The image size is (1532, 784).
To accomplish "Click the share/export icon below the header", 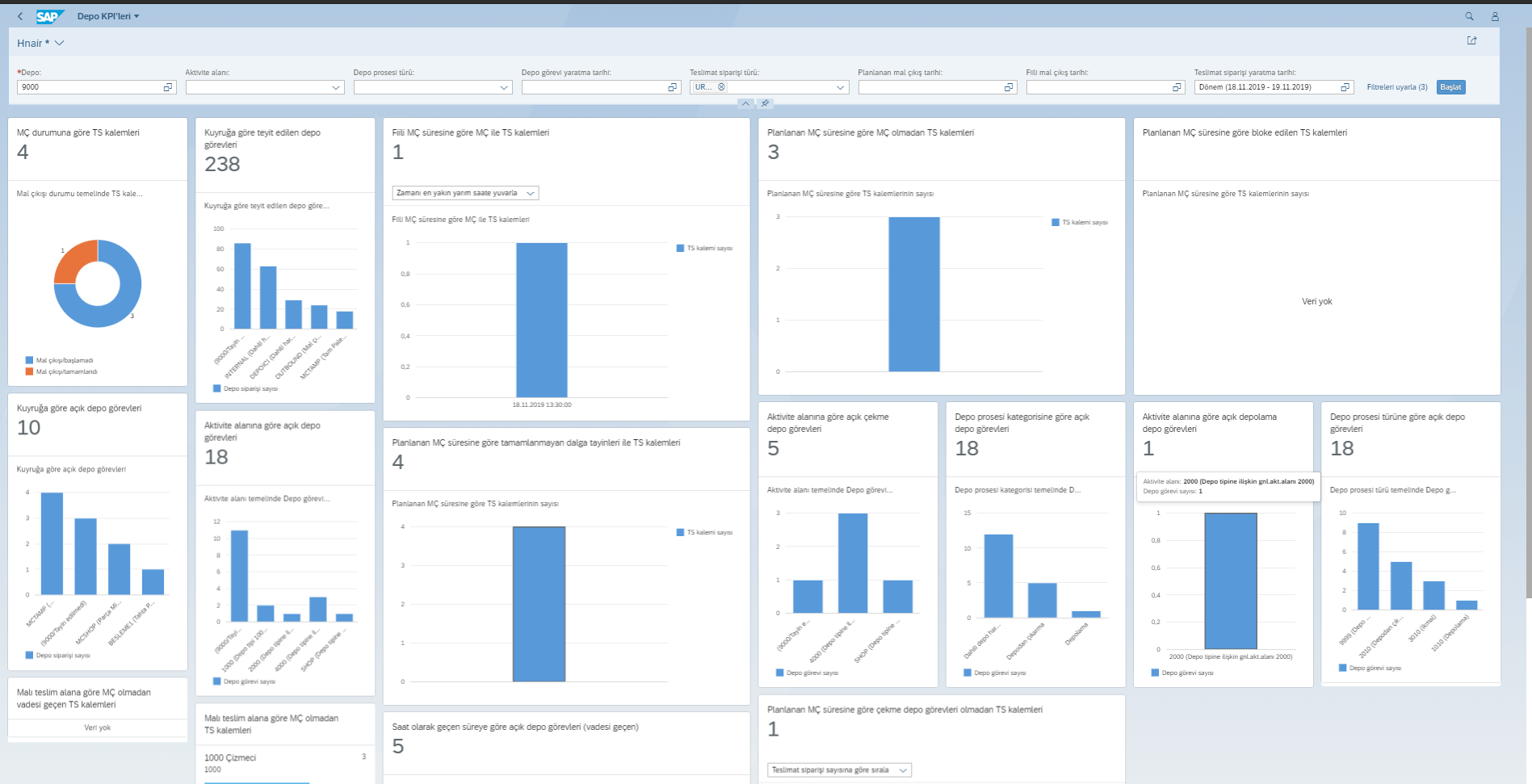I will pyautogui.click(x=1472, y=40).
